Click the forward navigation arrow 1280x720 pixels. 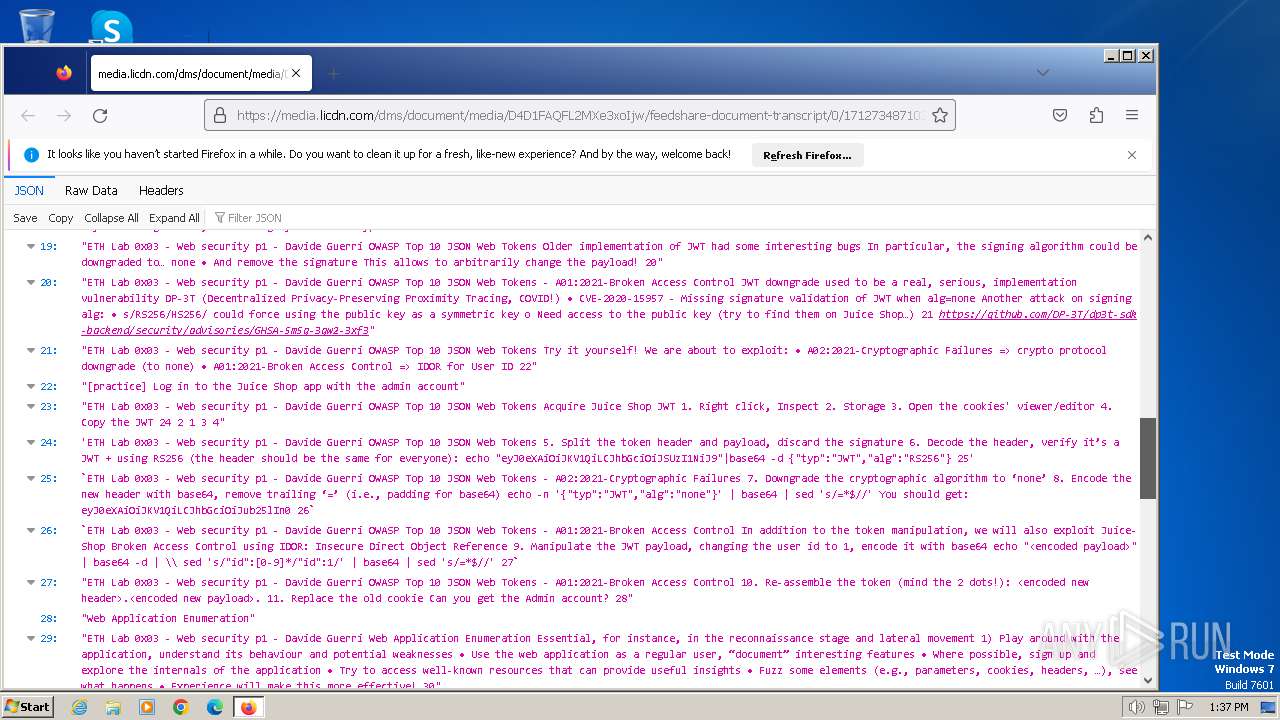(x=64, y=116)
